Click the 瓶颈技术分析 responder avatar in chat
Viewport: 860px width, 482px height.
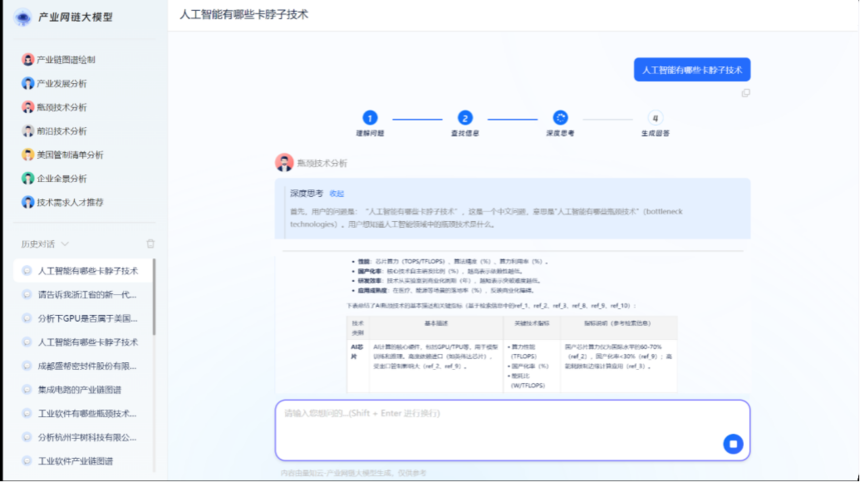pyautogui.click(x=284, y=163)
